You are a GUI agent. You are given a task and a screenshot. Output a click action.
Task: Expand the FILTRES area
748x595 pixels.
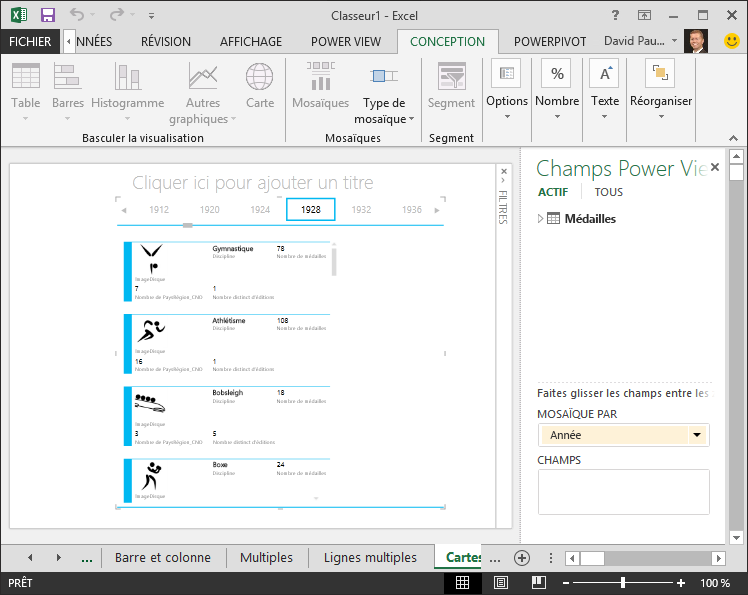click(503, 180)
